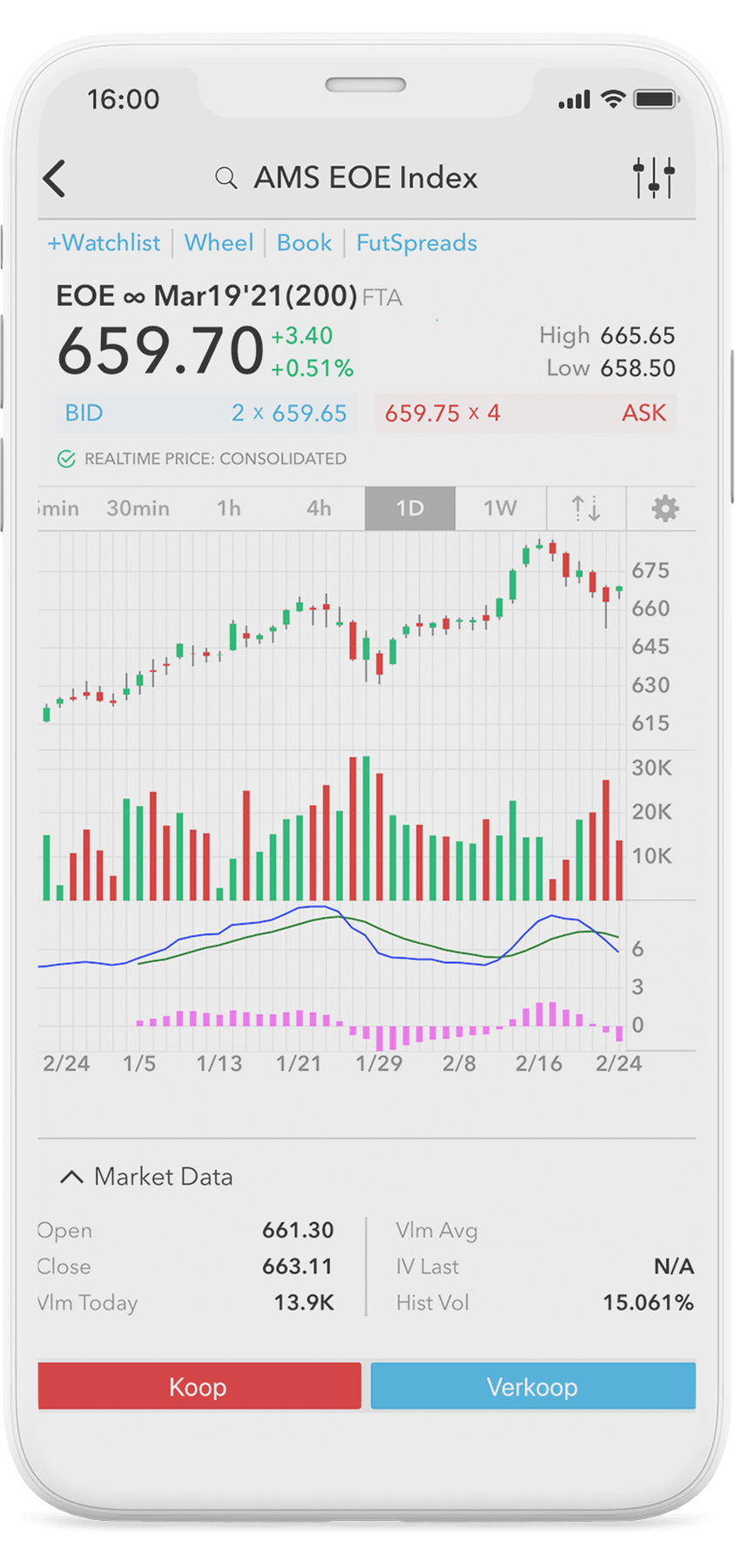Tap the battery icon in status bar
This screenshot has width=735, height=1568.
(656, 99)
